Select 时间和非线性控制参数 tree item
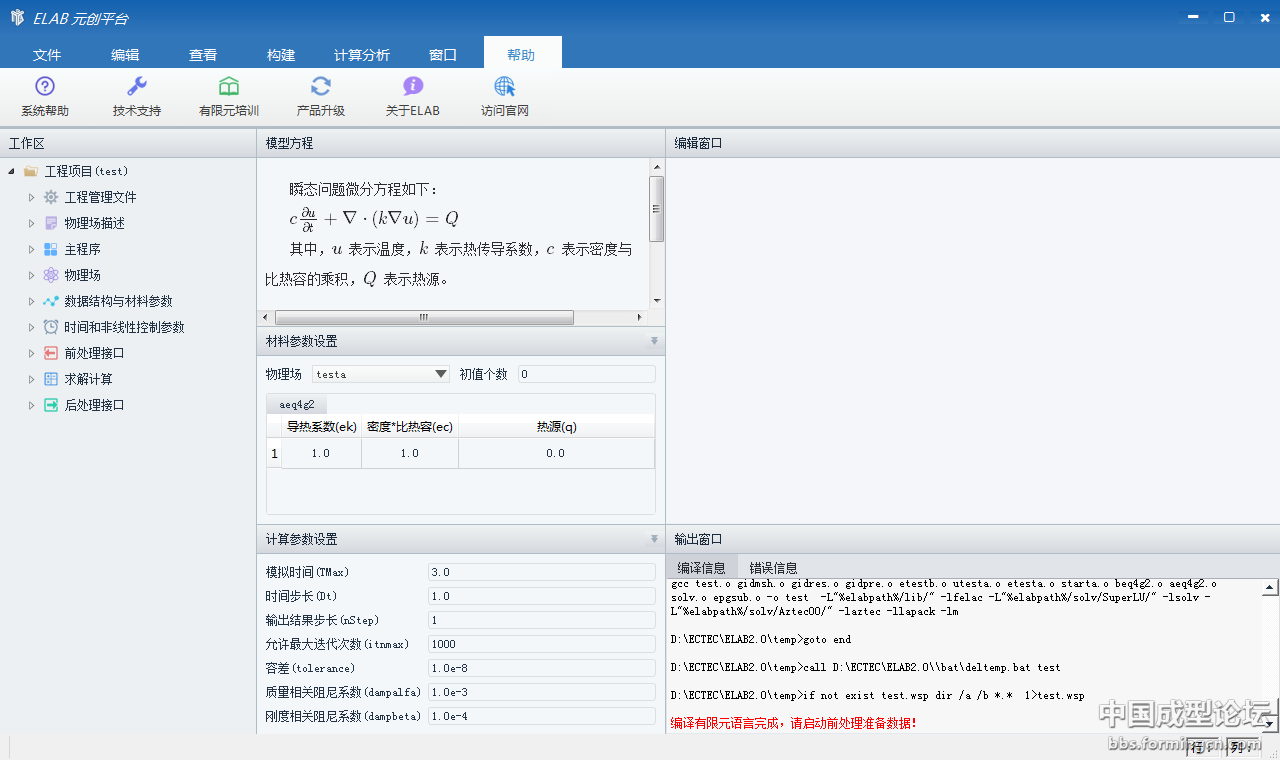The width and height of the screenshot is (1280, 760). click(x=124, y=327)
